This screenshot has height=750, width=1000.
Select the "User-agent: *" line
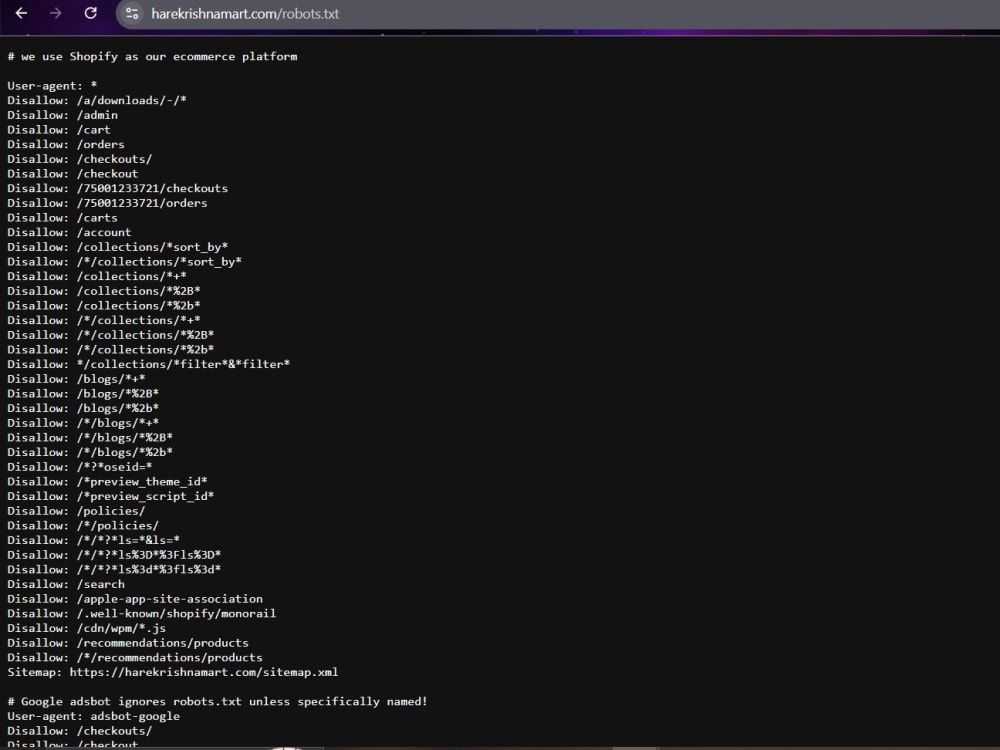pos(52,85)
